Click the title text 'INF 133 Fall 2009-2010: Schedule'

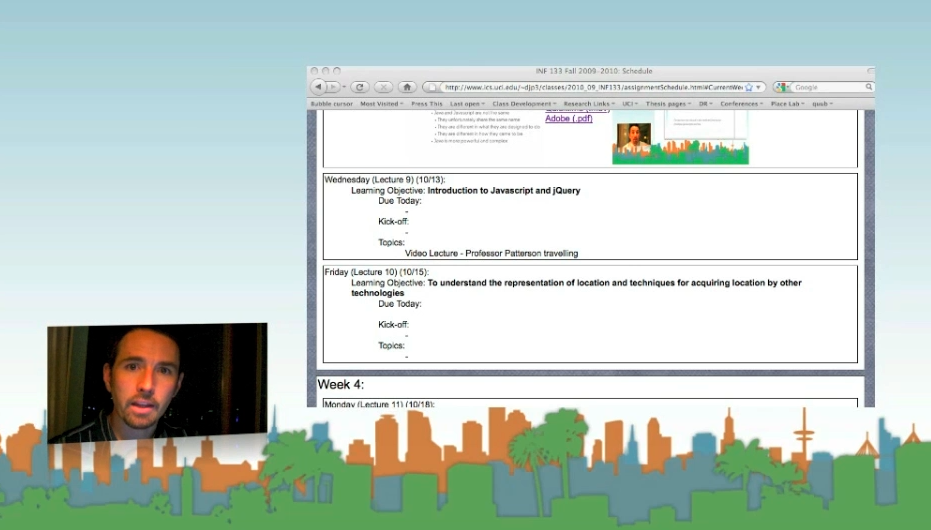[594, 71]
